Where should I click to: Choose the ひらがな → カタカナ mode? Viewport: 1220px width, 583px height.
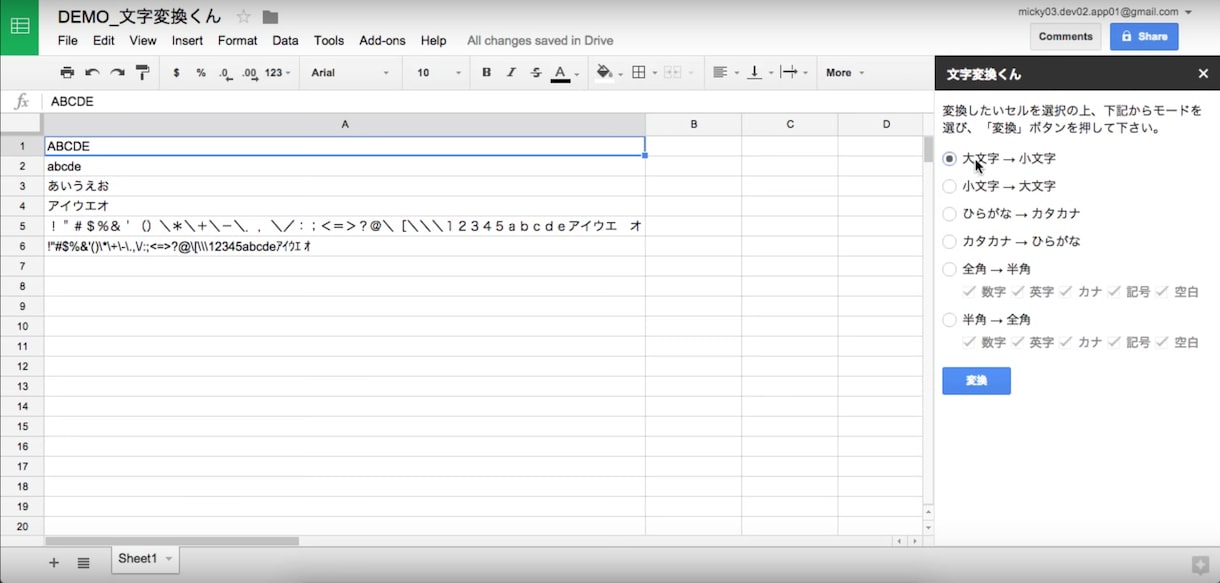pyautogui.click(x=950, y=214)
